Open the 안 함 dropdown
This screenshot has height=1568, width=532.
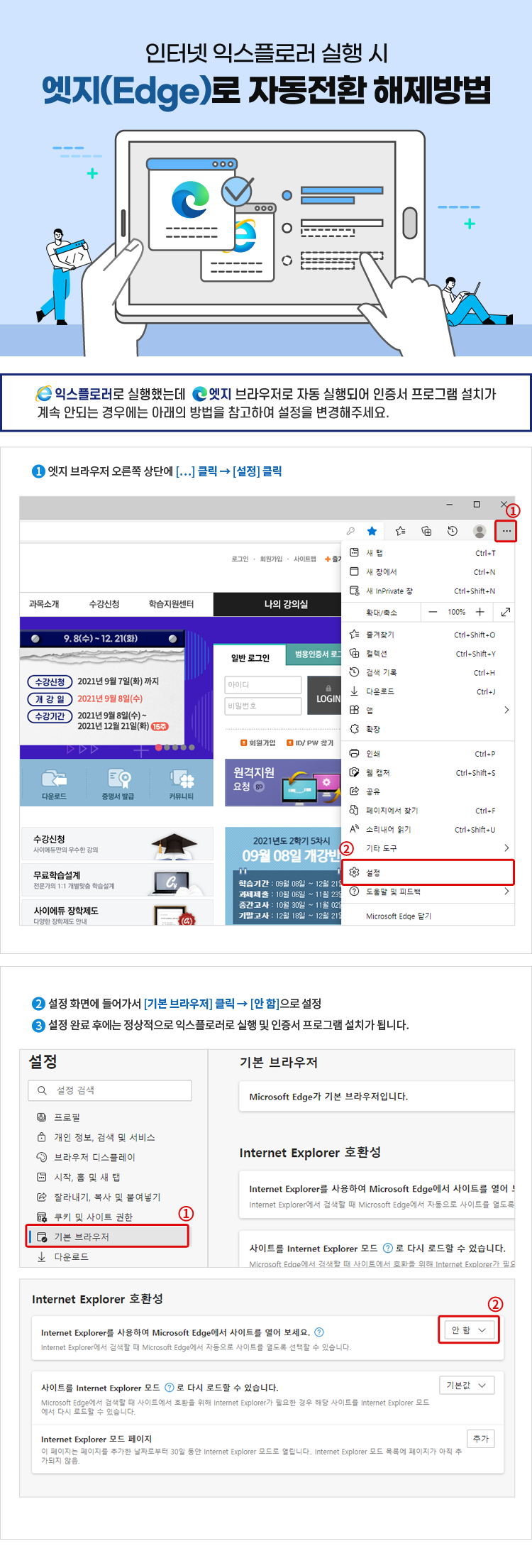coord(469,1329)
